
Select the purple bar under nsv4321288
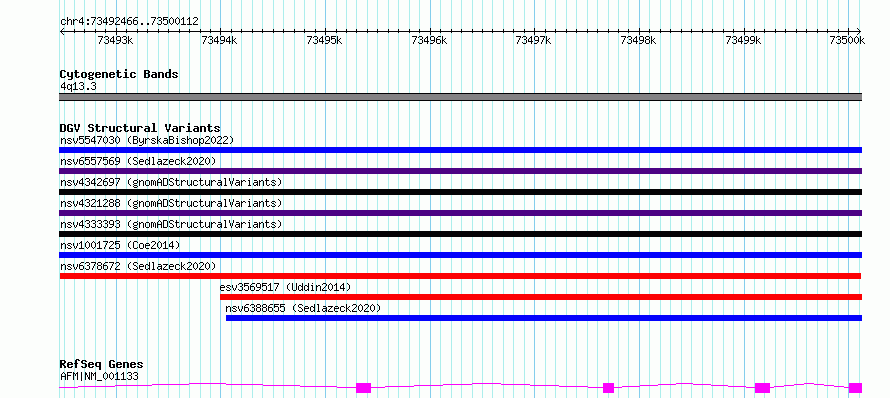460,213
